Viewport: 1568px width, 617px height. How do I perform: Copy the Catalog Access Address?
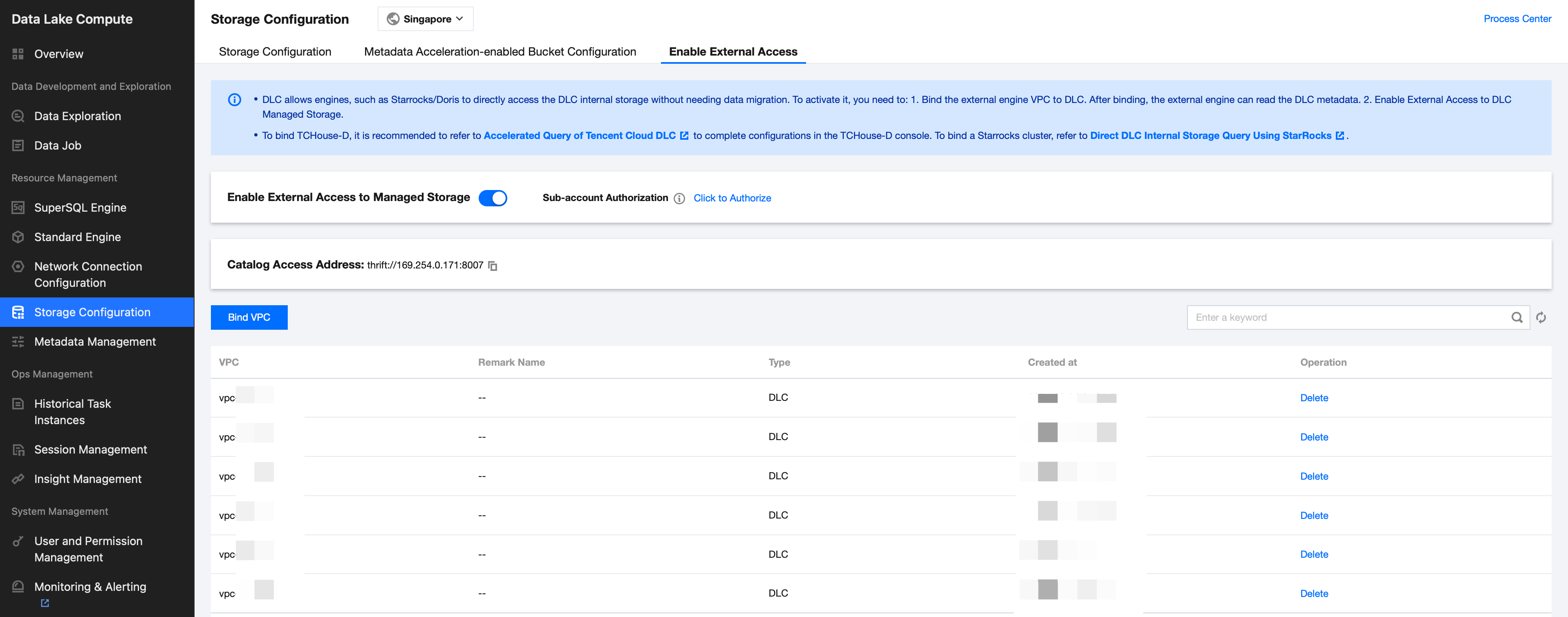pyautogui.click(x=493, y=266)
